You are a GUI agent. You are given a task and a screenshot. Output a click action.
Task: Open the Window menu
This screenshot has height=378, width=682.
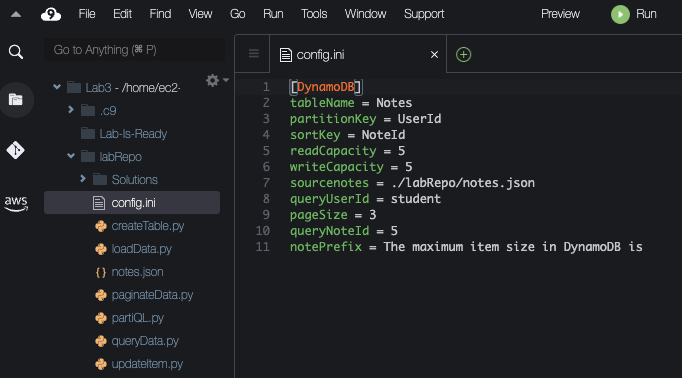click(x=365, y=14)
